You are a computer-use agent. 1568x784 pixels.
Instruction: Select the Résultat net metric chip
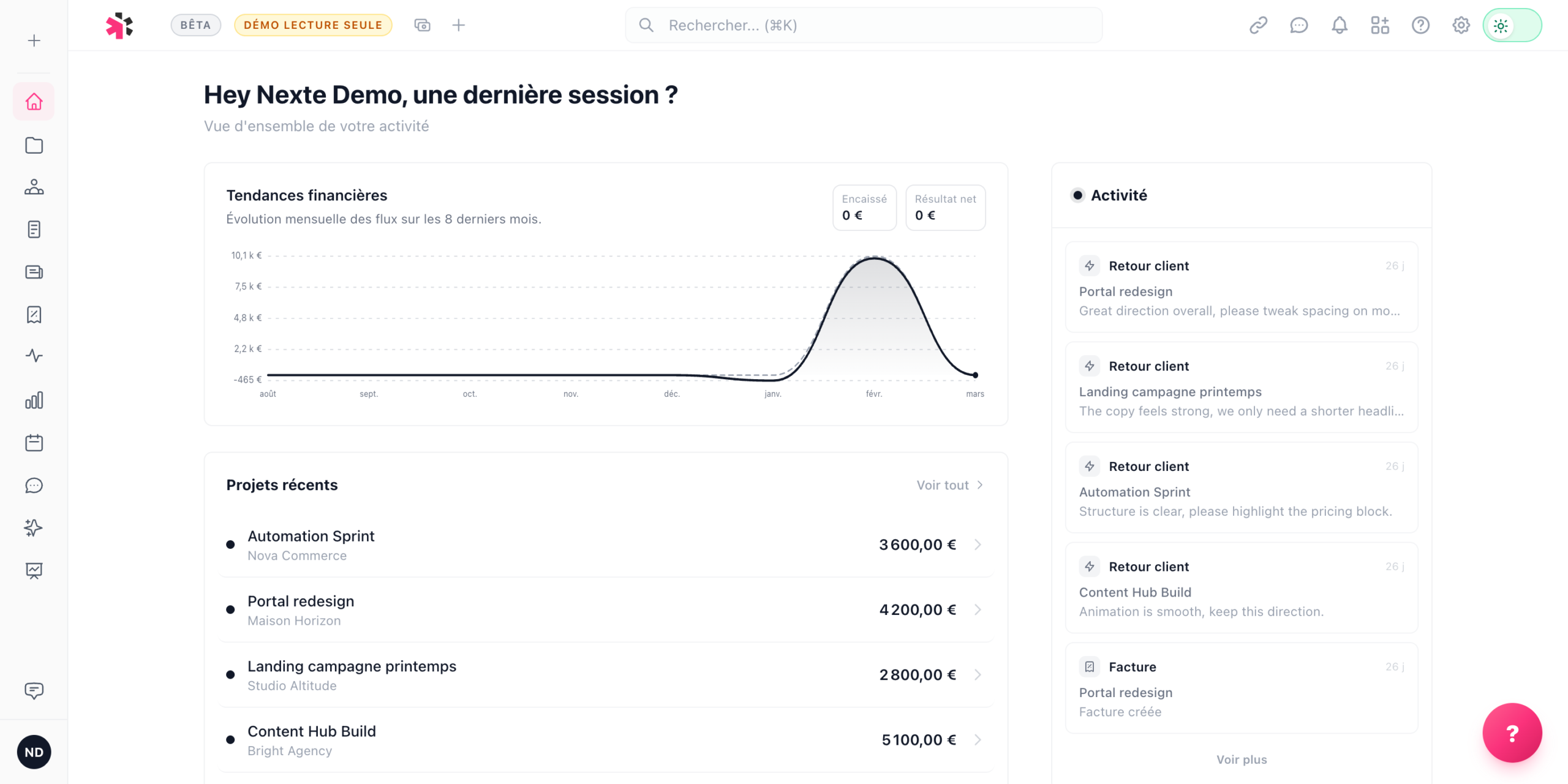click(x=944, y=208)
